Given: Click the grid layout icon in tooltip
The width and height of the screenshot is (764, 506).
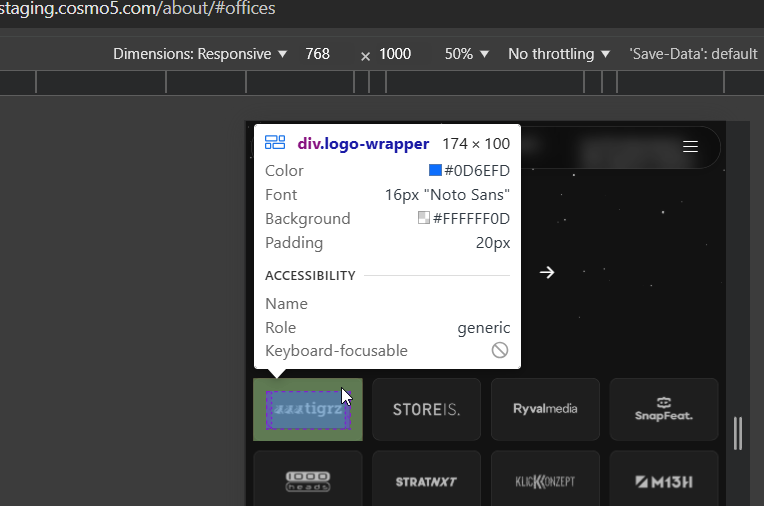Looking at the screenshot, I should (x=275, y=142).
